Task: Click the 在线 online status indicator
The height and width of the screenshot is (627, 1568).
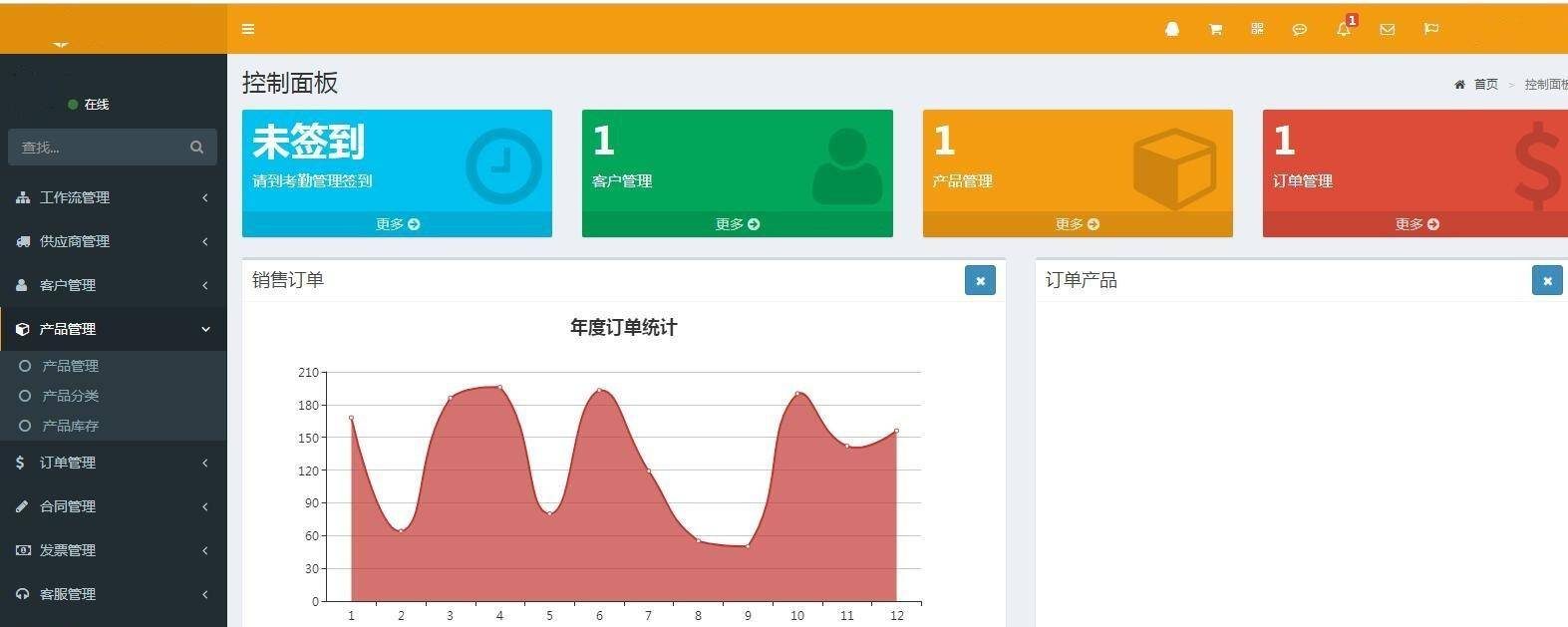Action: pos(89,104)
